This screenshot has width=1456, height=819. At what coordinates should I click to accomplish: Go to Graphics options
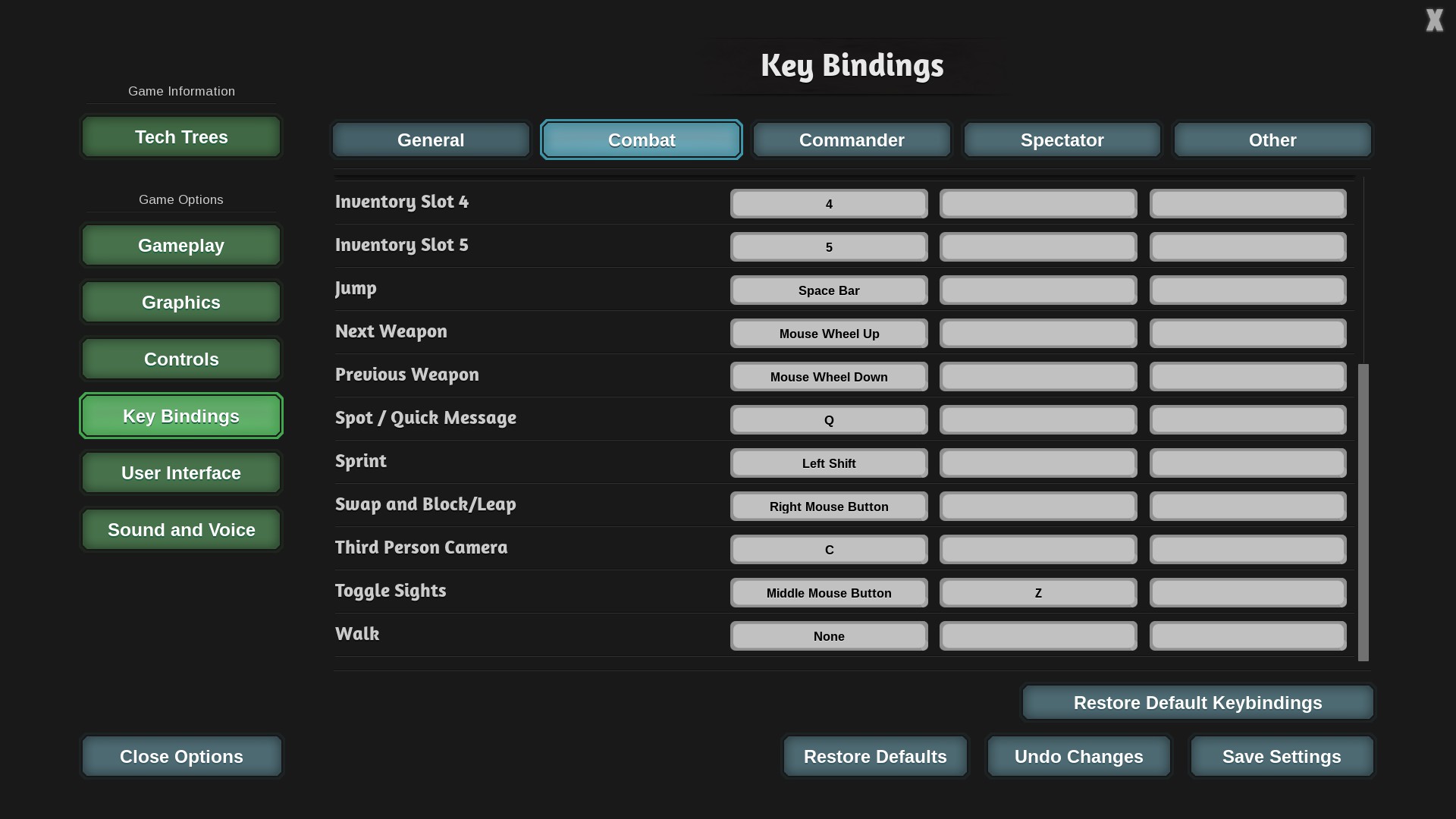point(181,303)
